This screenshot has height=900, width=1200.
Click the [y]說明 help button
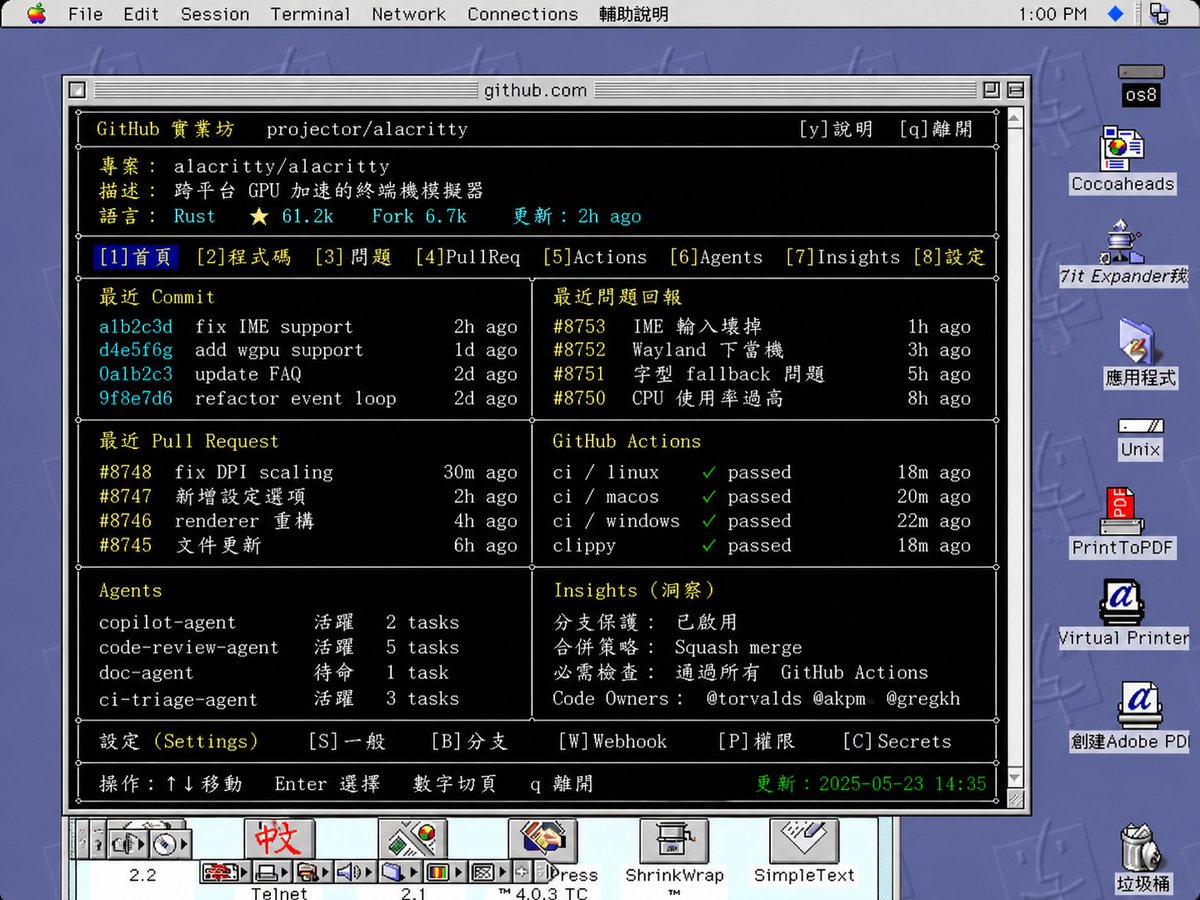(836, 129)
